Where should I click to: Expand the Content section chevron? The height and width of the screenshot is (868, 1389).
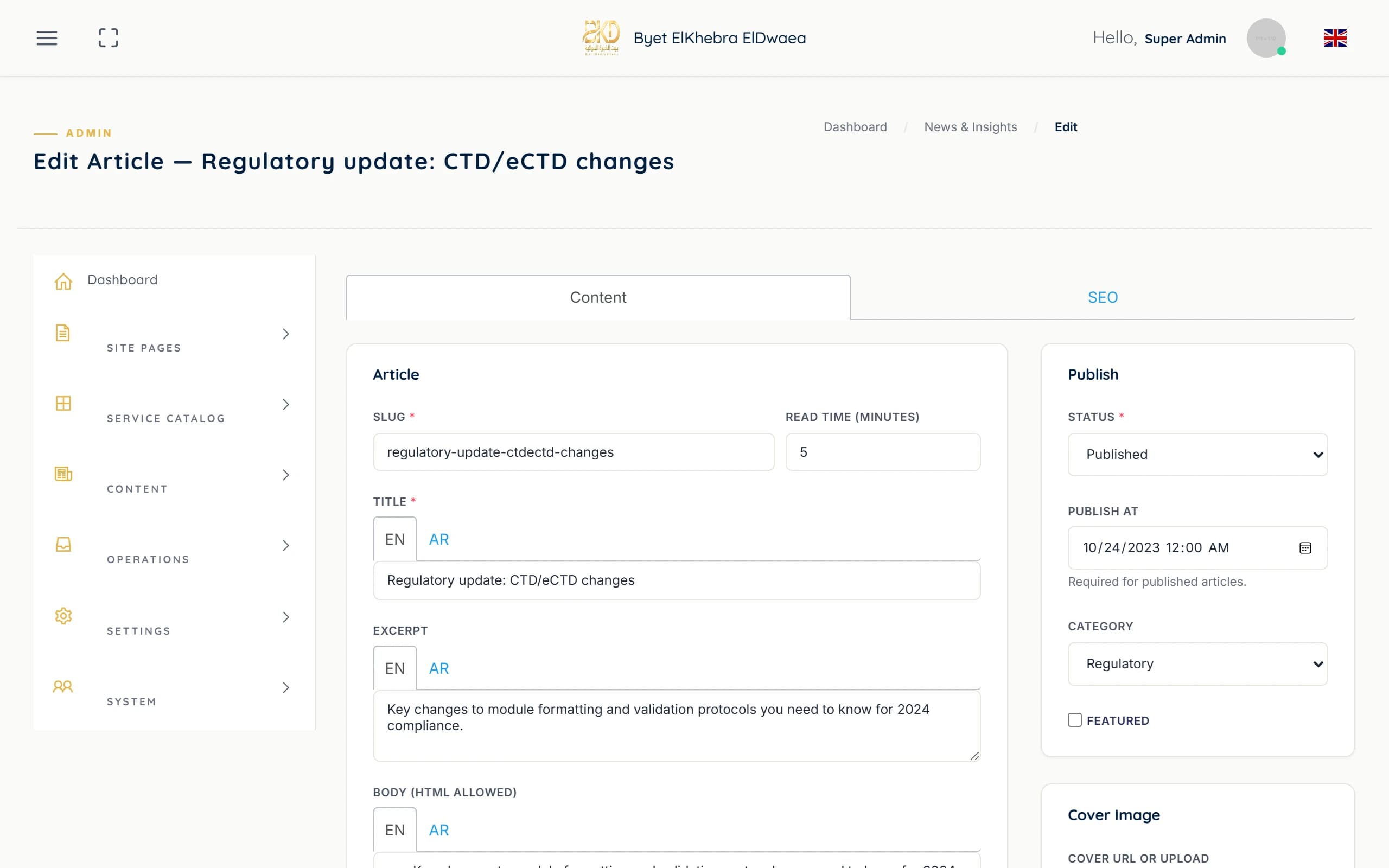click(x=286, y=475)
